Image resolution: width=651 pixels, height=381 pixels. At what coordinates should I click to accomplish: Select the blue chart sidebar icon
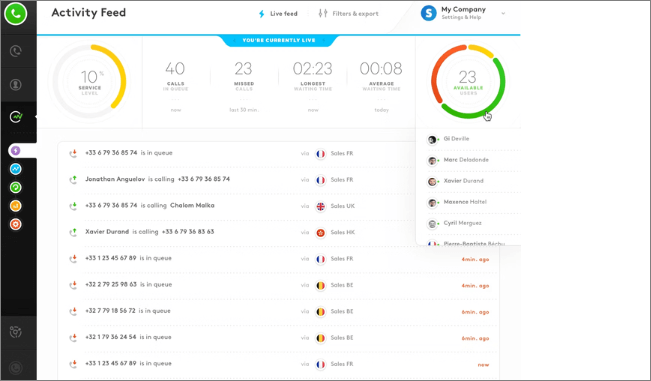(x=16, y=169)
